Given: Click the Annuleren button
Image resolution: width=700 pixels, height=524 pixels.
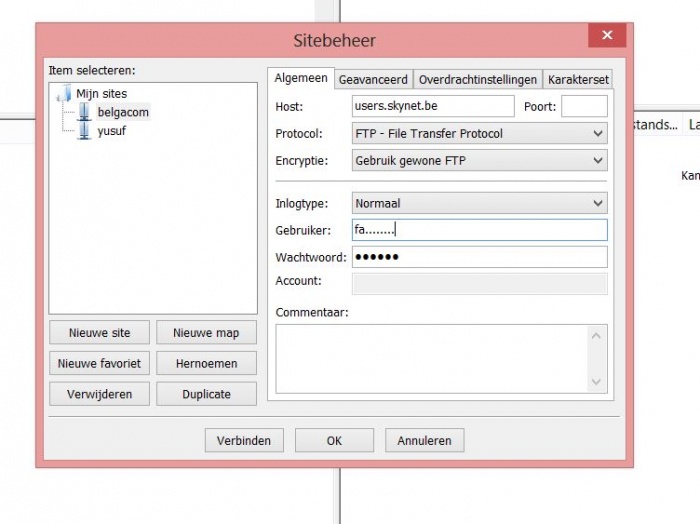Looking at the screenshot, I should pos(425,441).
